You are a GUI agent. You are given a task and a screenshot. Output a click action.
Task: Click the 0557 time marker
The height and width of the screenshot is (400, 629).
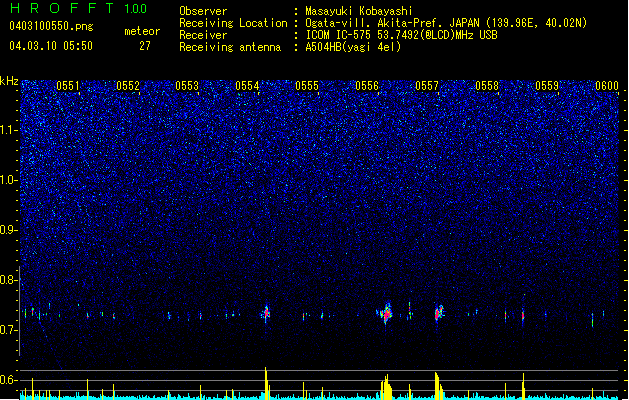coord(427,86)
